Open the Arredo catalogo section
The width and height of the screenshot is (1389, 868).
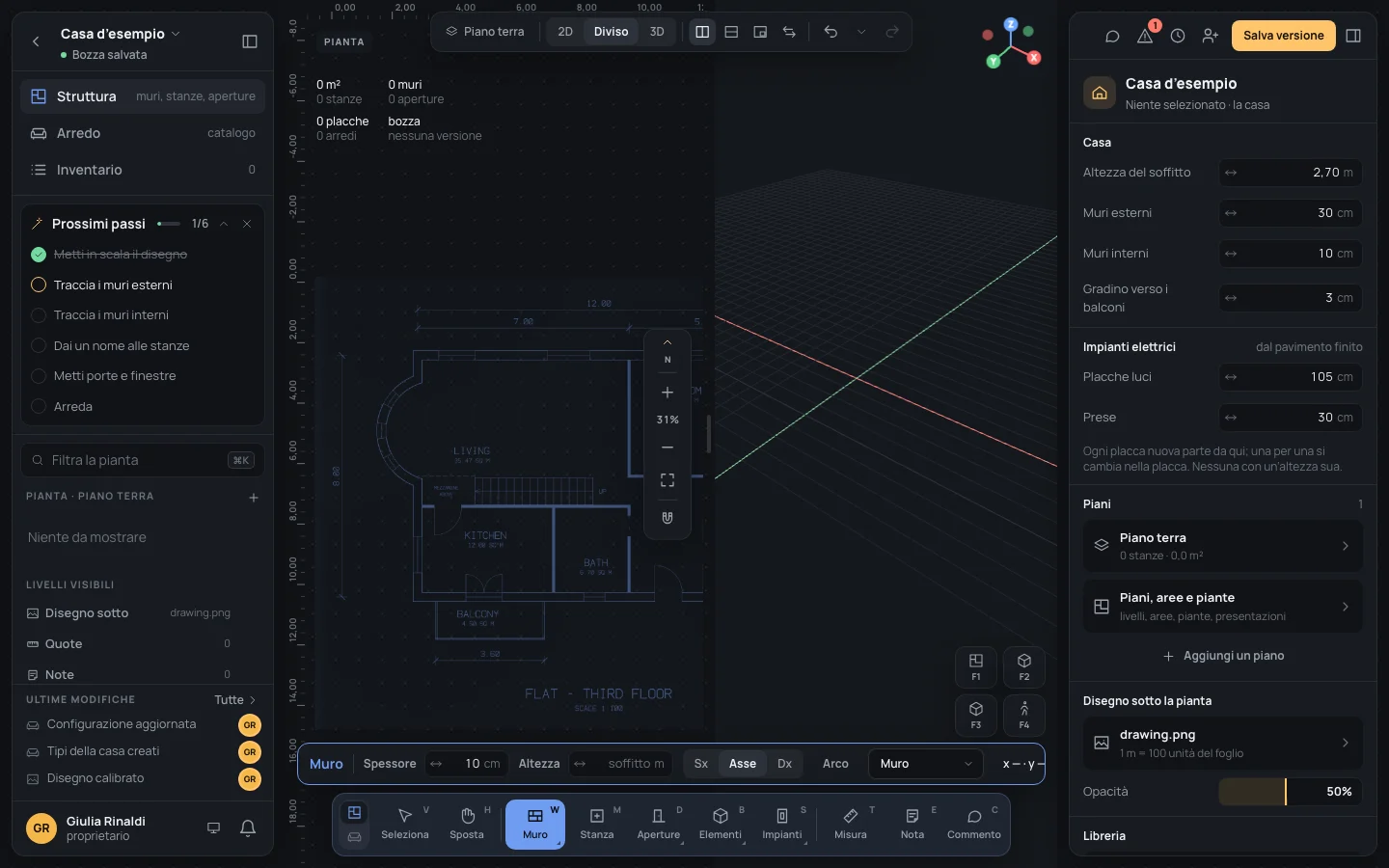pos(143,133)
